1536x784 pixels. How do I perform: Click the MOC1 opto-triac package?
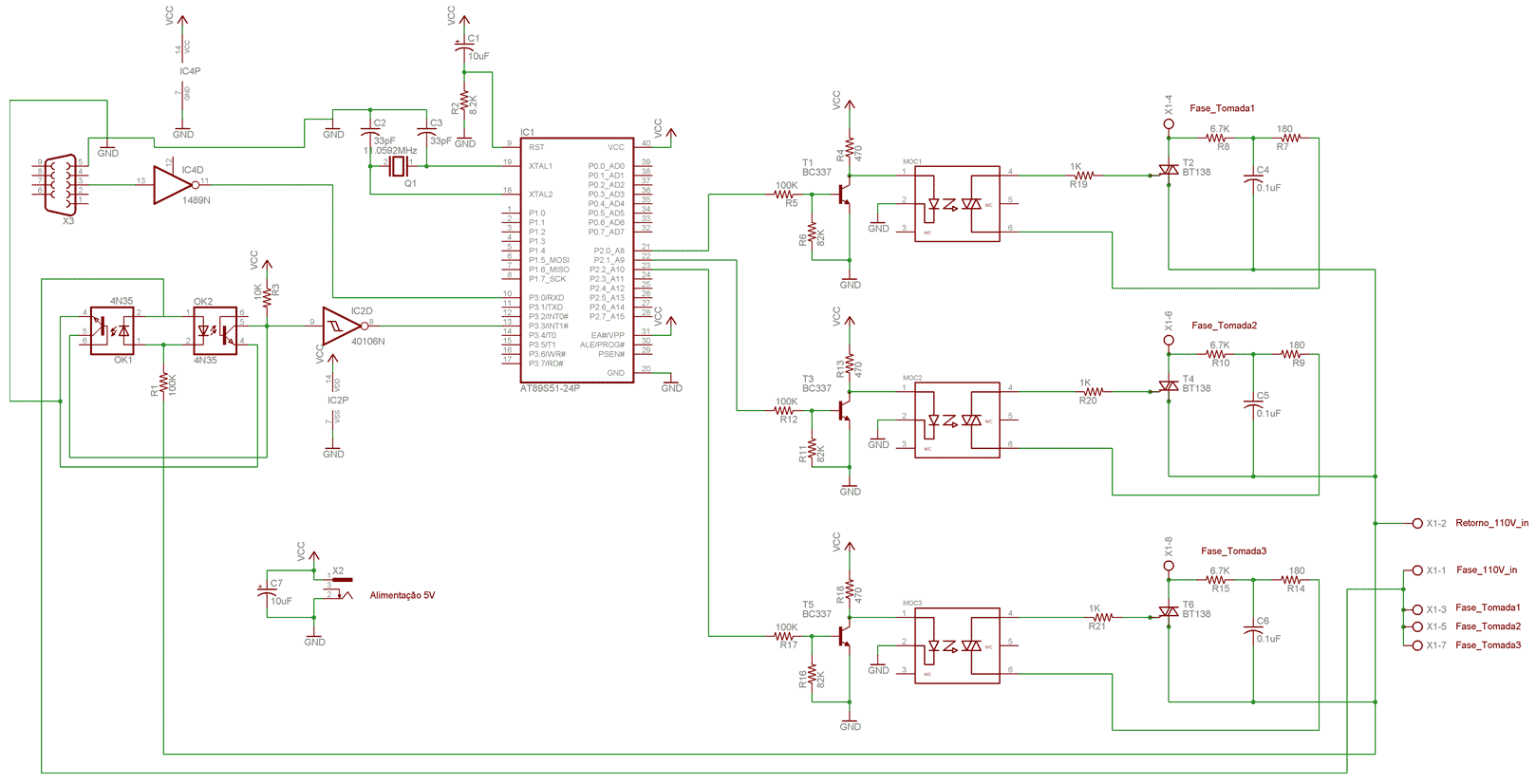point(957,204)
